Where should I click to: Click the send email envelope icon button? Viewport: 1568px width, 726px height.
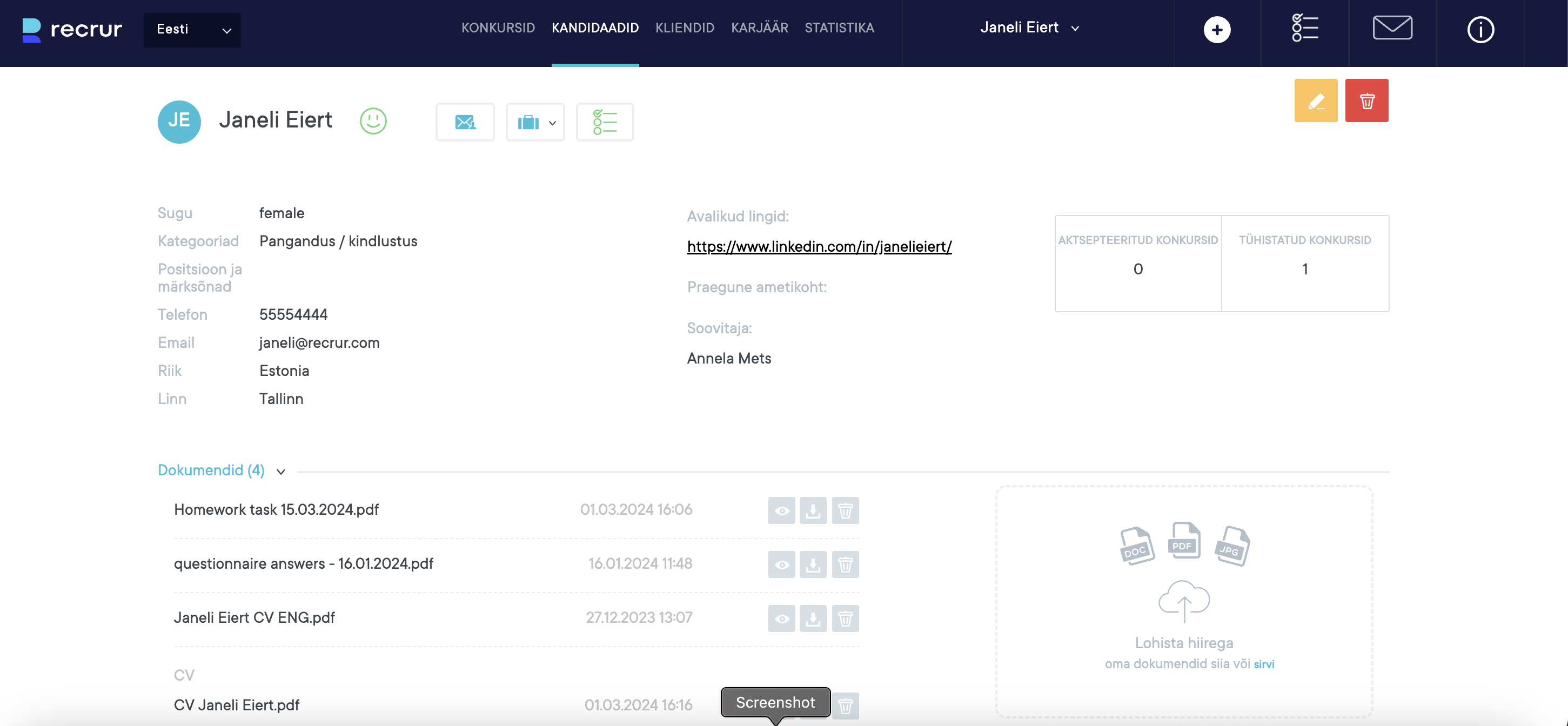tap(465, 122)
